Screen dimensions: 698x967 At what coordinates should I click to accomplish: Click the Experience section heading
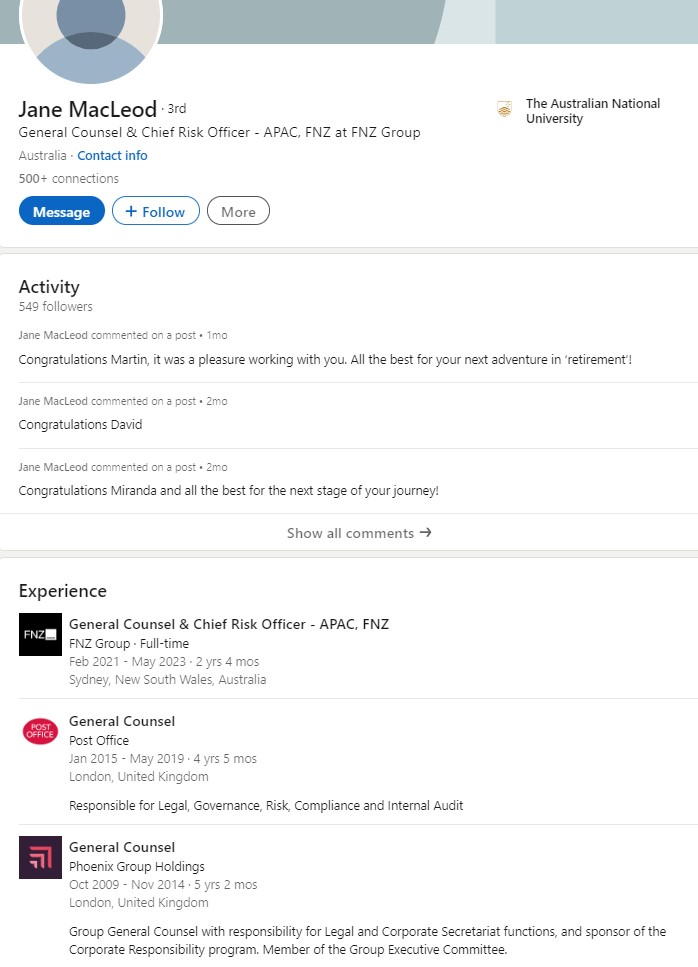(63, 591)
